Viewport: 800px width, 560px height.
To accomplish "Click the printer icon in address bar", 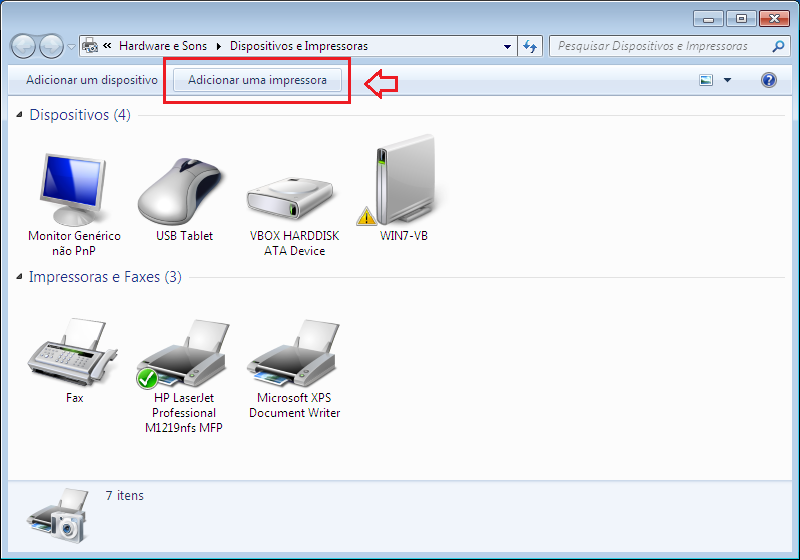I will click(x=90, y=46).
